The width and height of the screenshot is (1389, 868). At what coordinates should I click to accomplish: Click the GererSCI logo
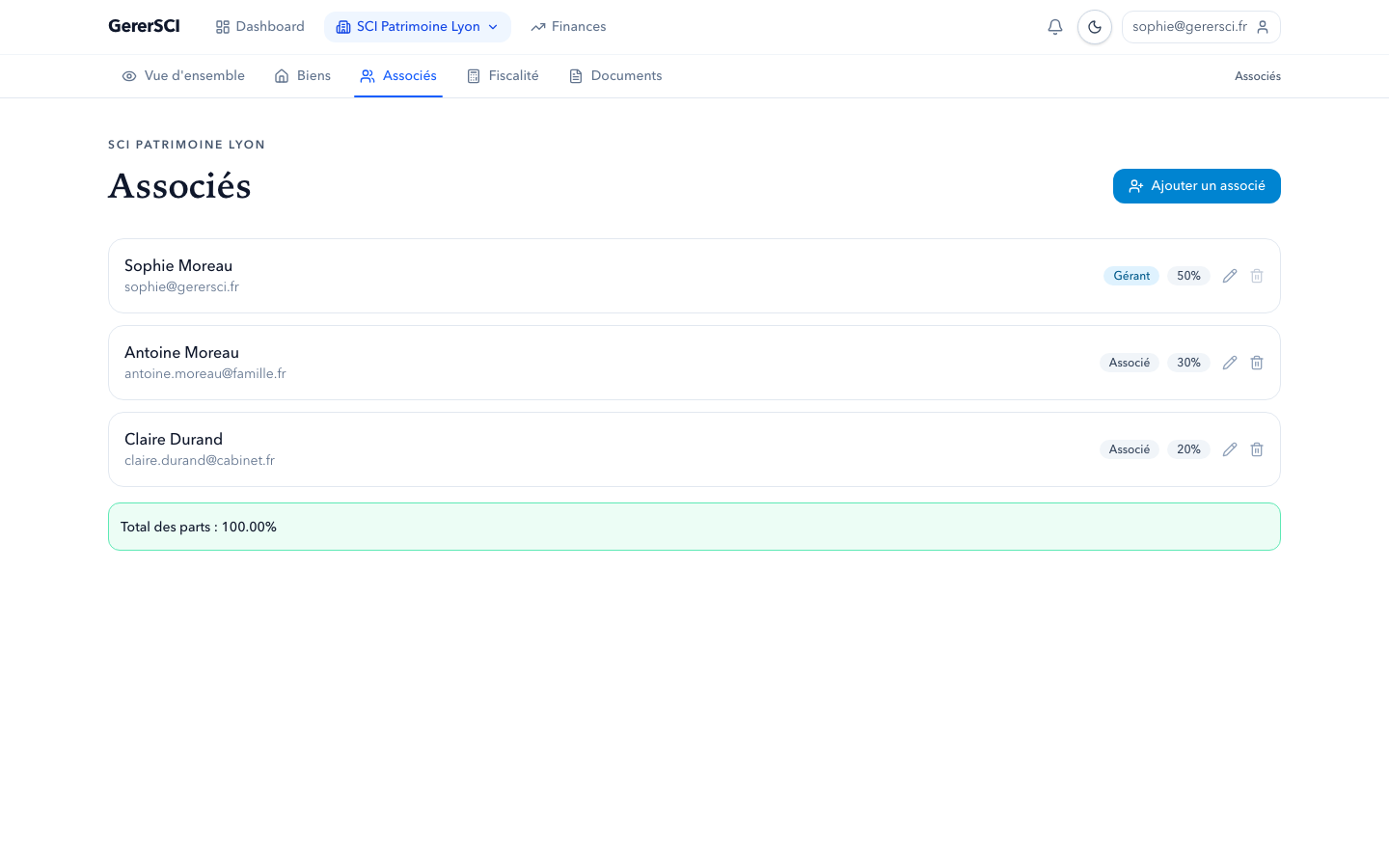[144, 27]
